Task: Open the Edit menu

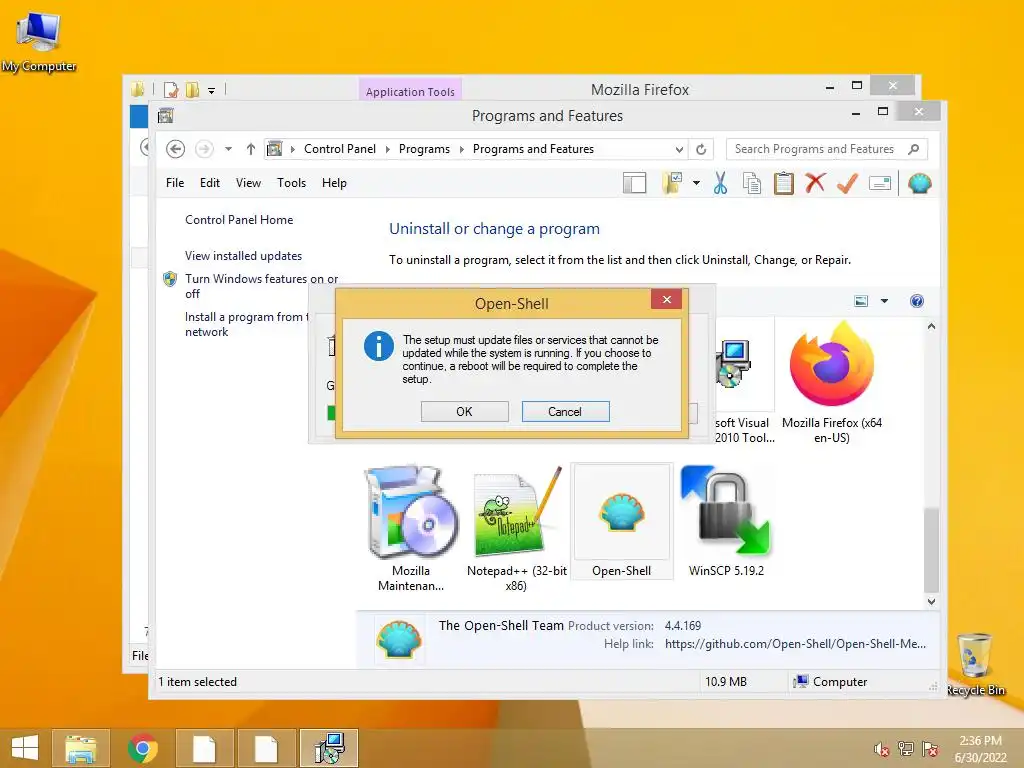Action: click(x=210, y=183)
